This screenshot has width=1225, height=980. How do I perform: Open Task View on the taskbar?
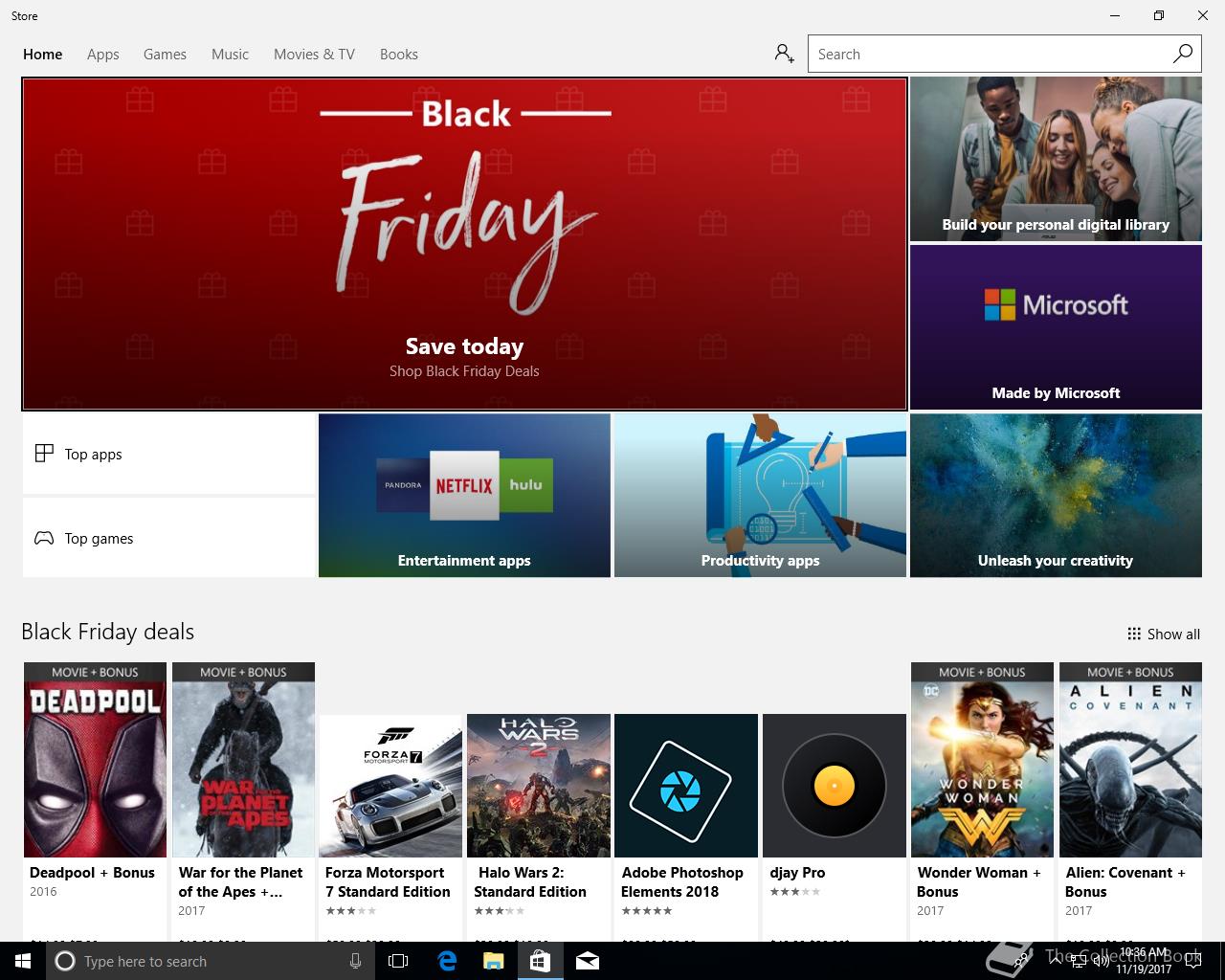pos(398,961)
